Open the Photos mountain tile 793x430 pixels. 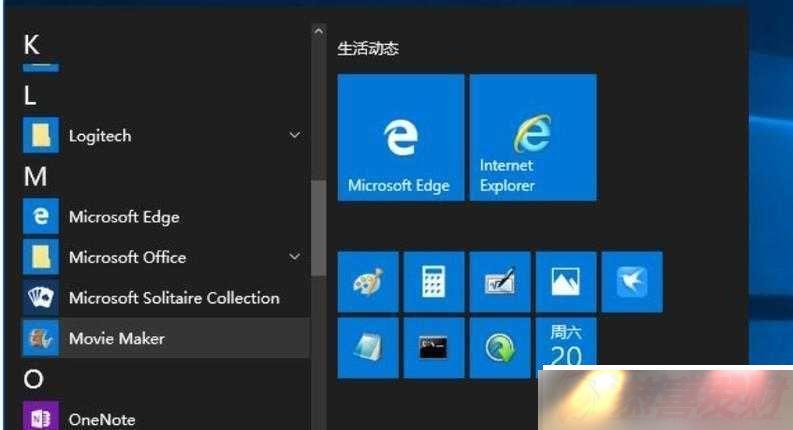(566, 282)
